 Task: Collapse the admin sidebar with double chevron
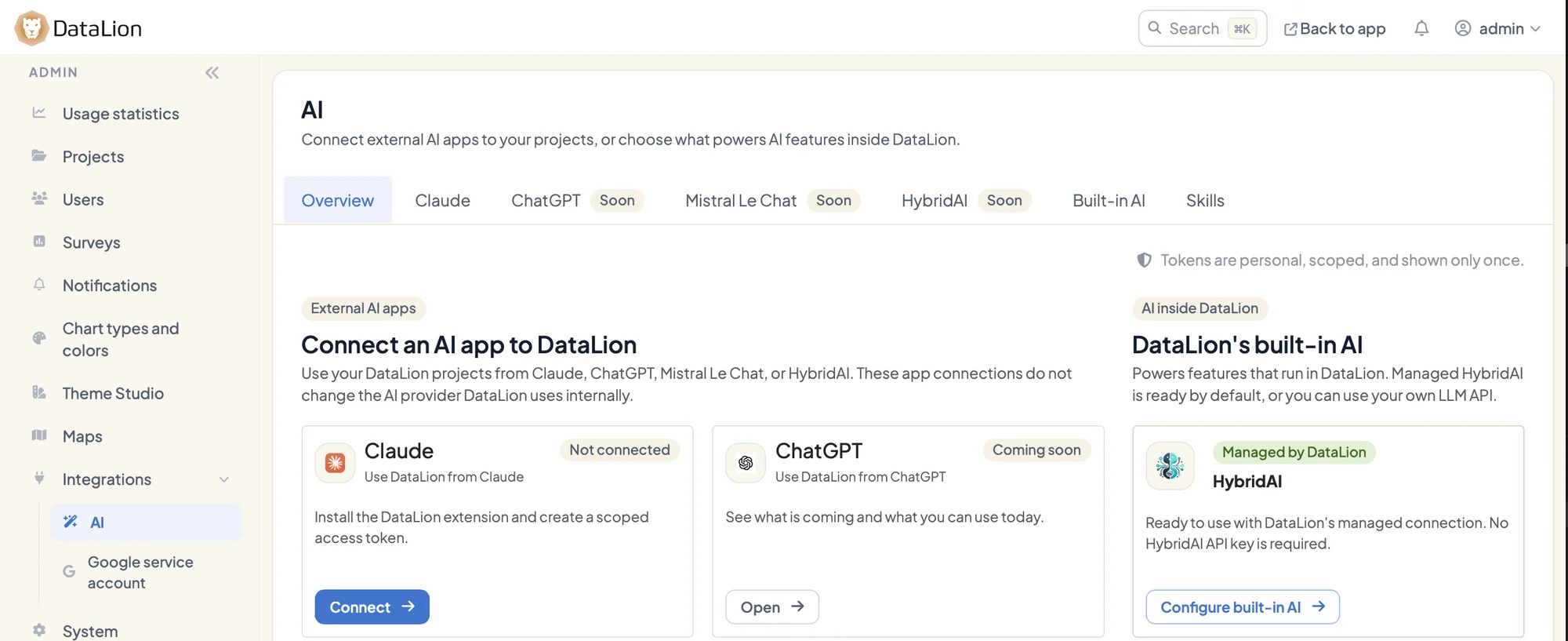pos(212,73)
